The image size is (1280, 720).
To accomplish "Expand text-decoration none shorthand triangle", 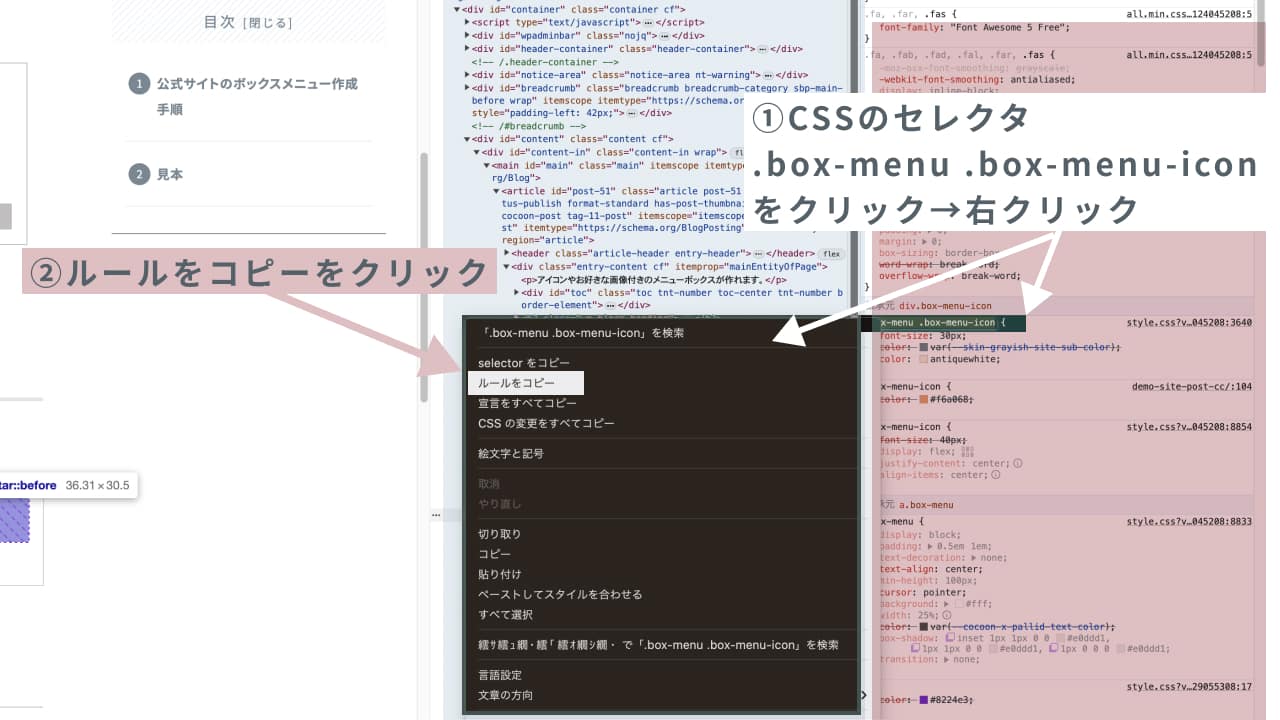I will [x=974, y=557].
